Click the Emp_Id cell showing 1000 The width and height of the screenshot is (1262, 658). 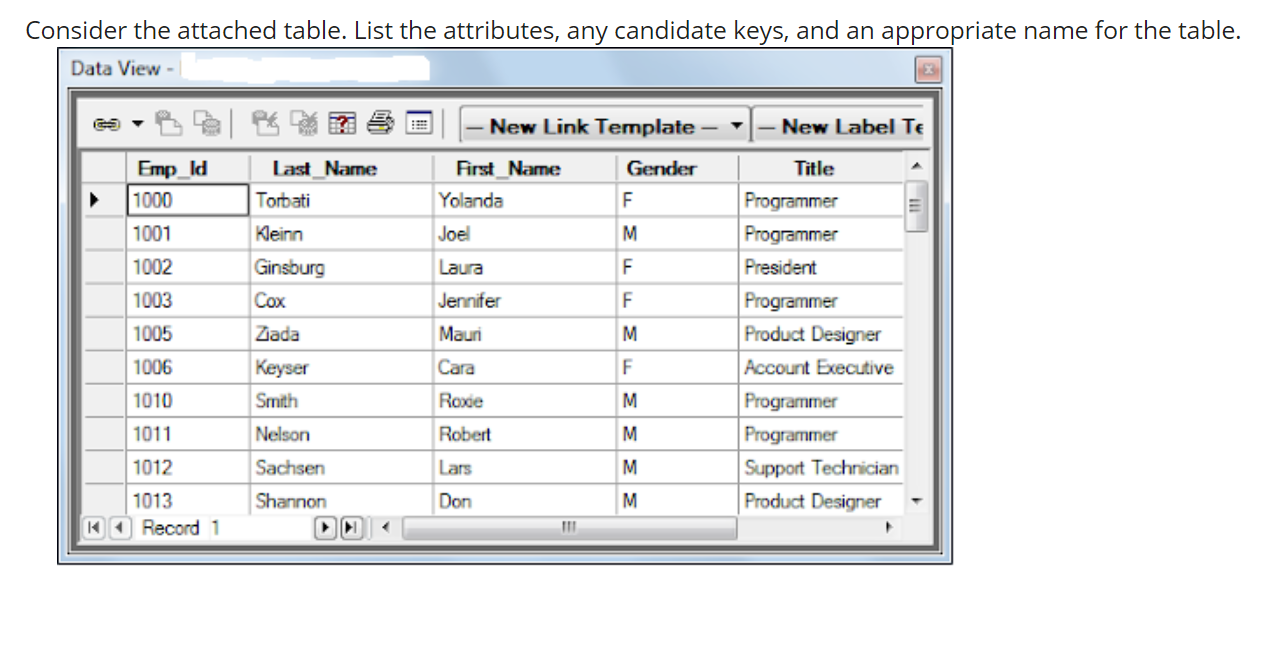click(x=186, y=199)
